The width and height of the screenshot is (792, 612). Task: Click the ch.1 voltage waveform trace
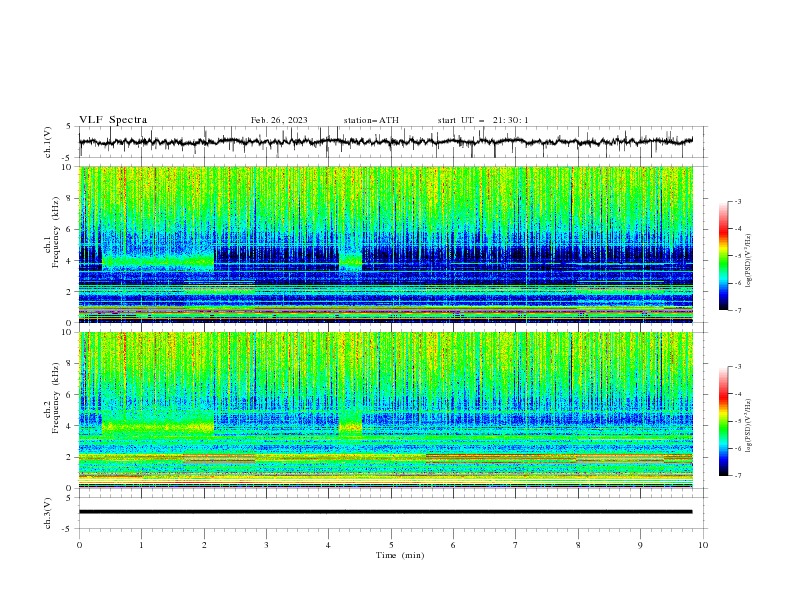385,142
